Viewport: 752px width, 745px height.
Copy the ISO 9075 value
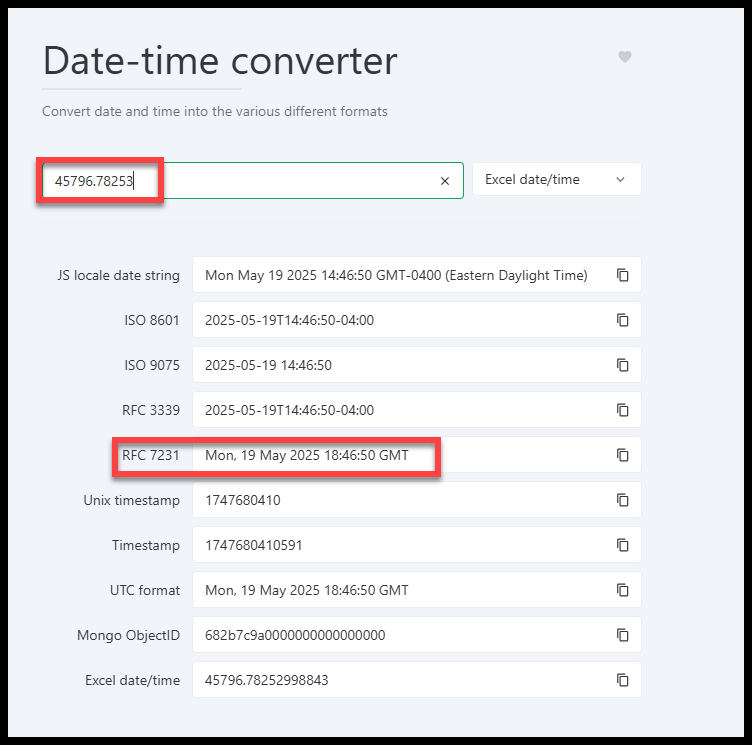(623, 365)
